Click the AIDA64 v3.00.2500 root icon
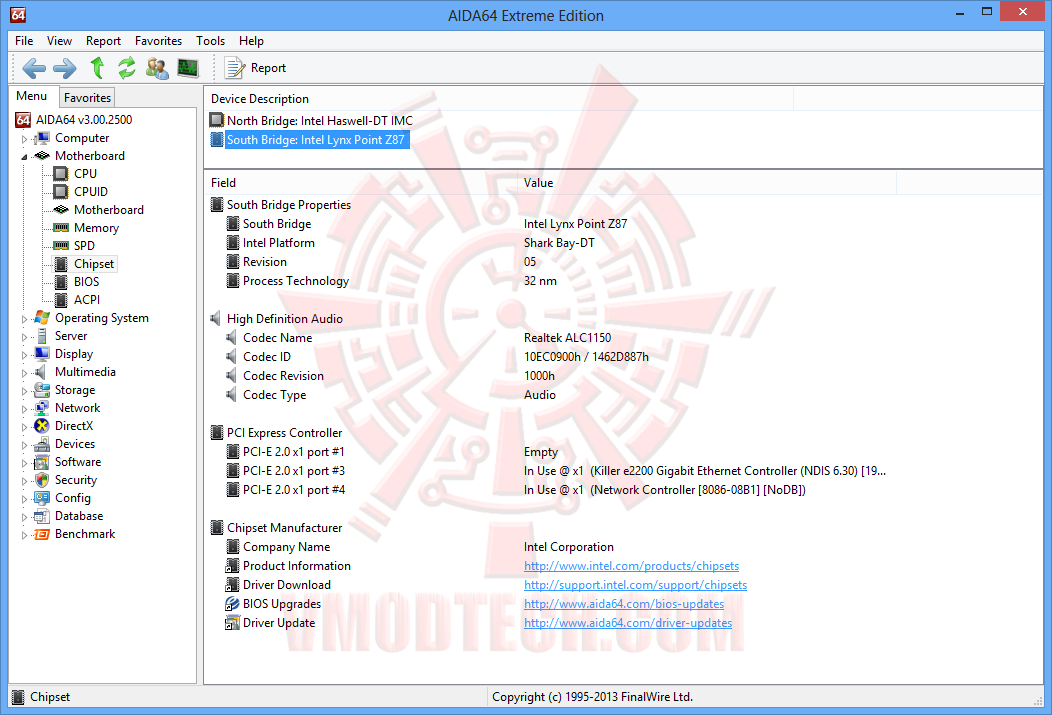This screenshot has height=715, width=1052. (23, 120)
